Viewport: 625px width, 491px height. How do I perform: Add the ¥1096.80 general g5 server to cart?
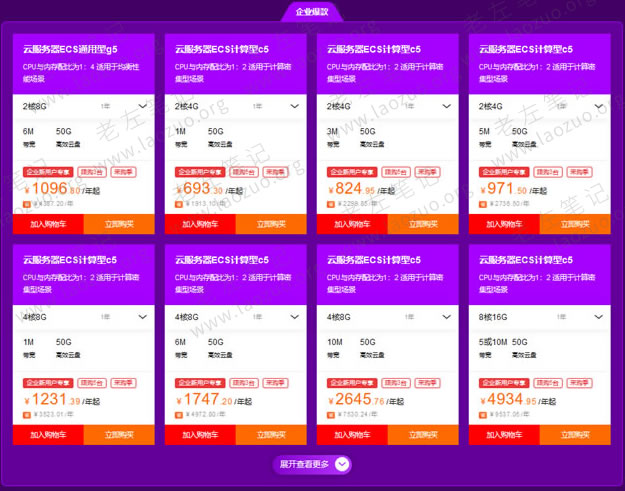49,224
